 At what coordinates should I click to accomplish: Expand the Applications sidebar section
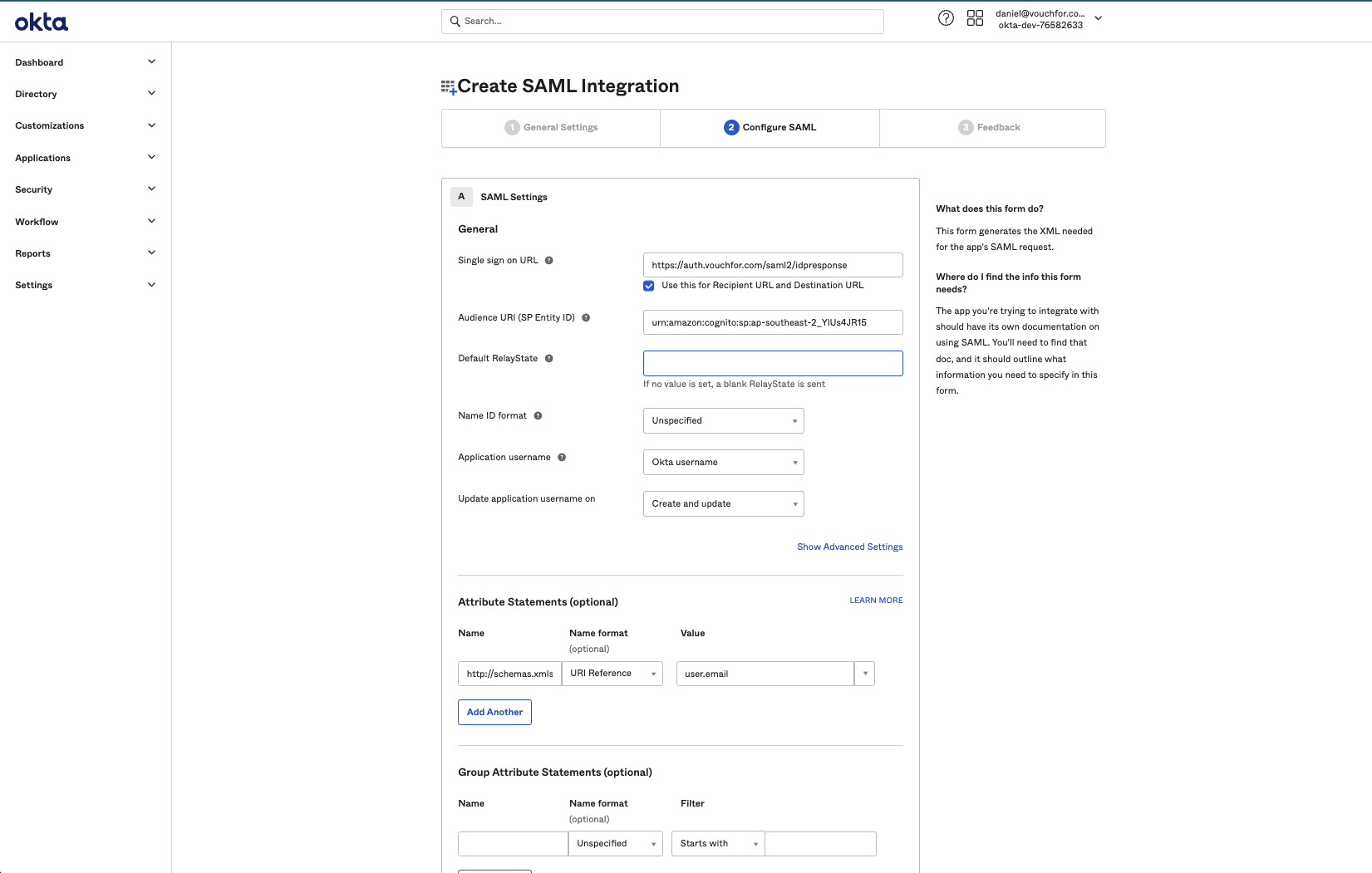[x=86, y=158]
